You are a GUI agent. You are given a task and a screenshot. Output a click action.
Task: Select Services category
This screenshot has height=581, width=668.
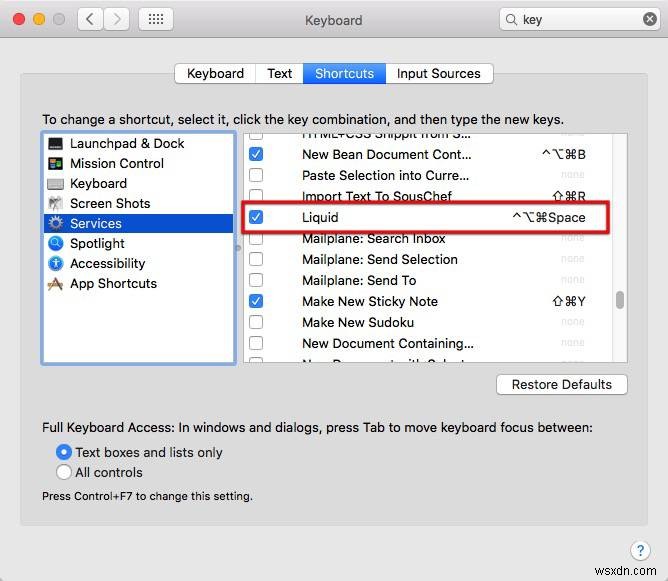tap(138, 223)
